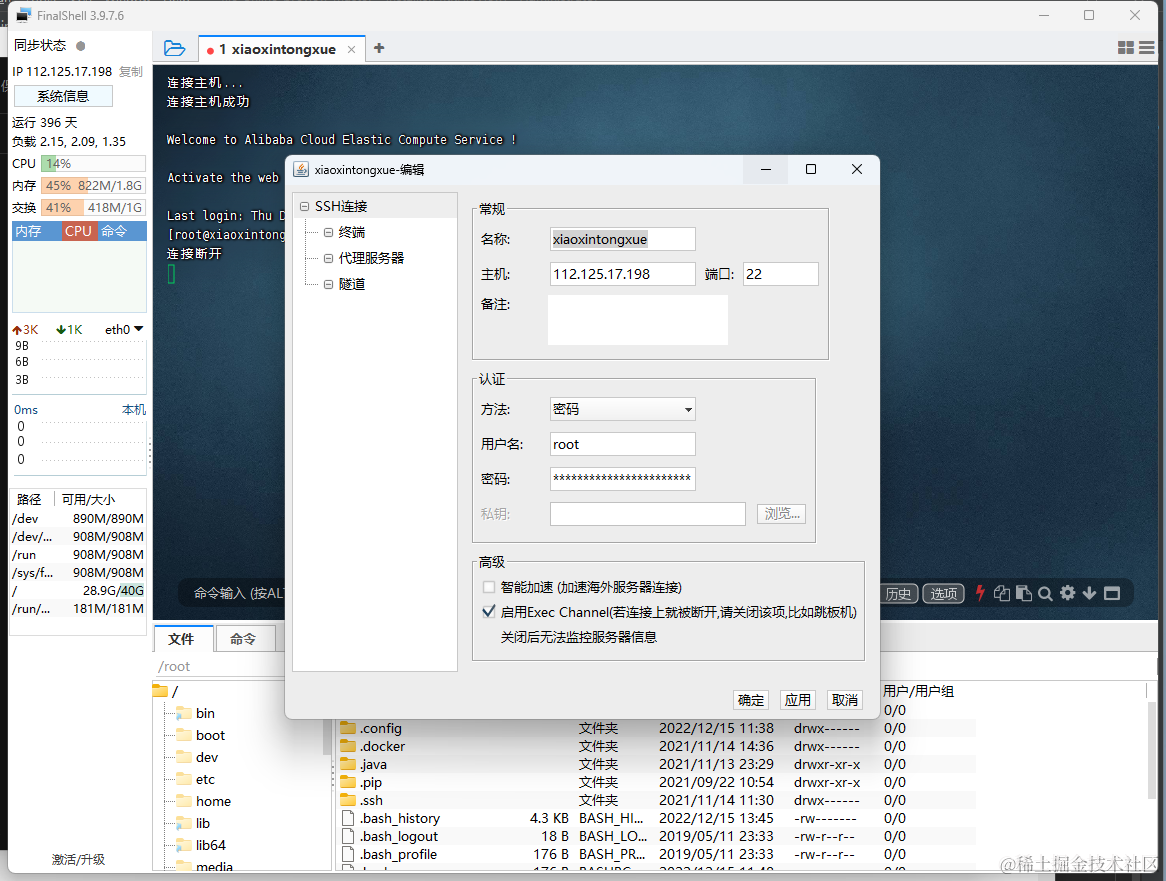
Task: Click the 端口 port input field
Action: pos(781,274)
